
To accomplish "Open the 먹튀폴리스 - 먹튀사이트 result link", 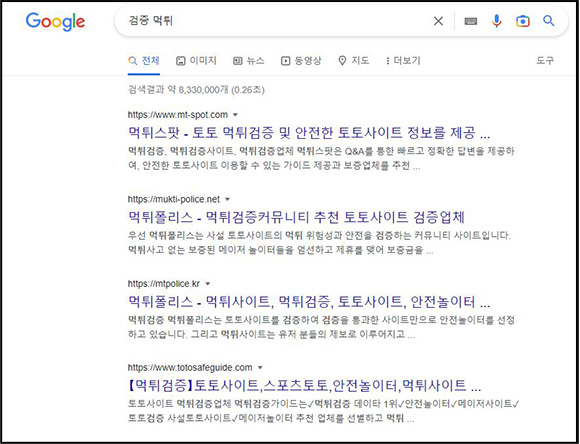I will click(x=309, y=302).
